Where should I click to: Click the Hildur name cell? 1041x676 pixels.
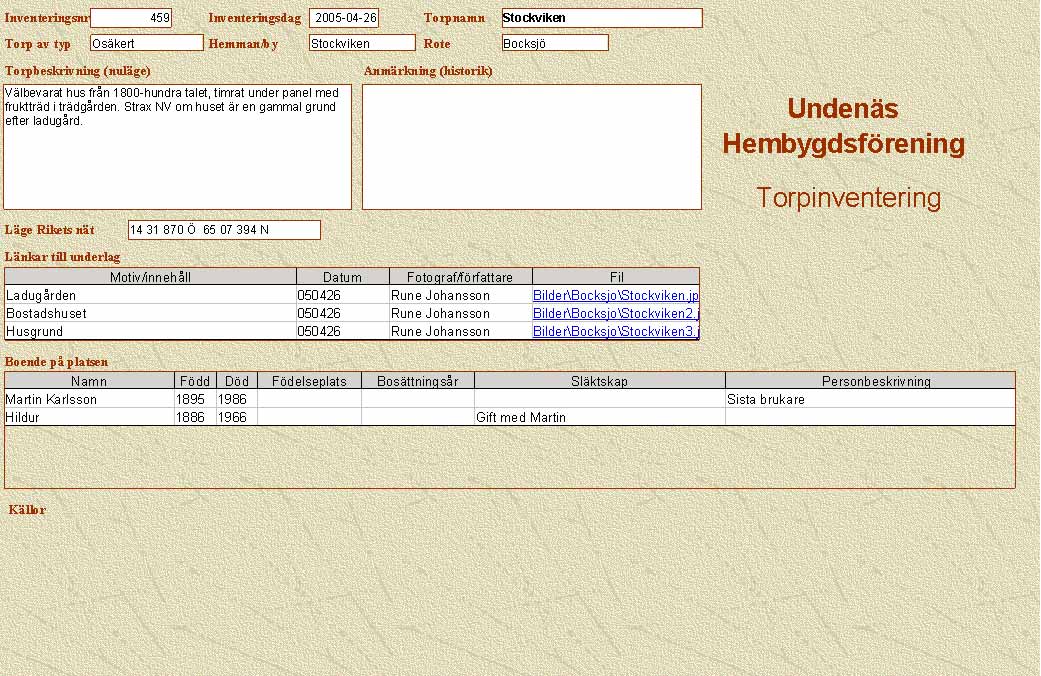coord(88,418)
